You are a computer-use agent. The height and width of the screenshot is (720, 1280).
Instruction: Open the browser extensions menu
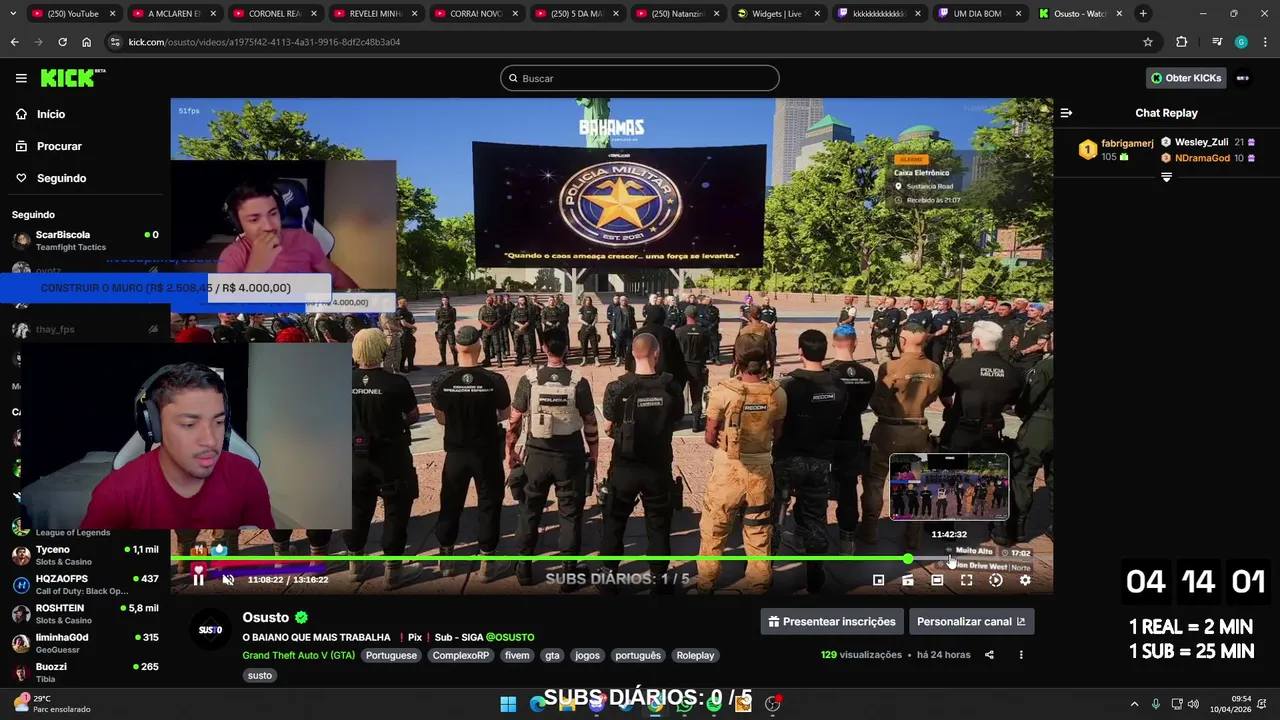pos(1182,42)
